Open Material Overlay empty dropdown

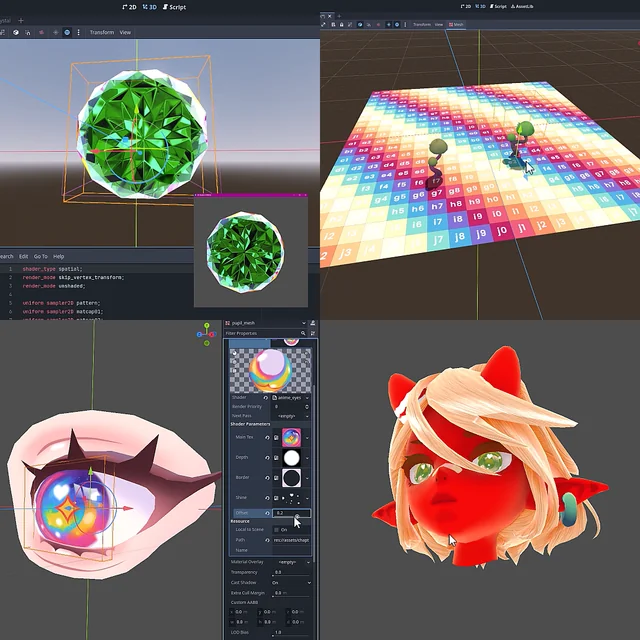[291, 562]
